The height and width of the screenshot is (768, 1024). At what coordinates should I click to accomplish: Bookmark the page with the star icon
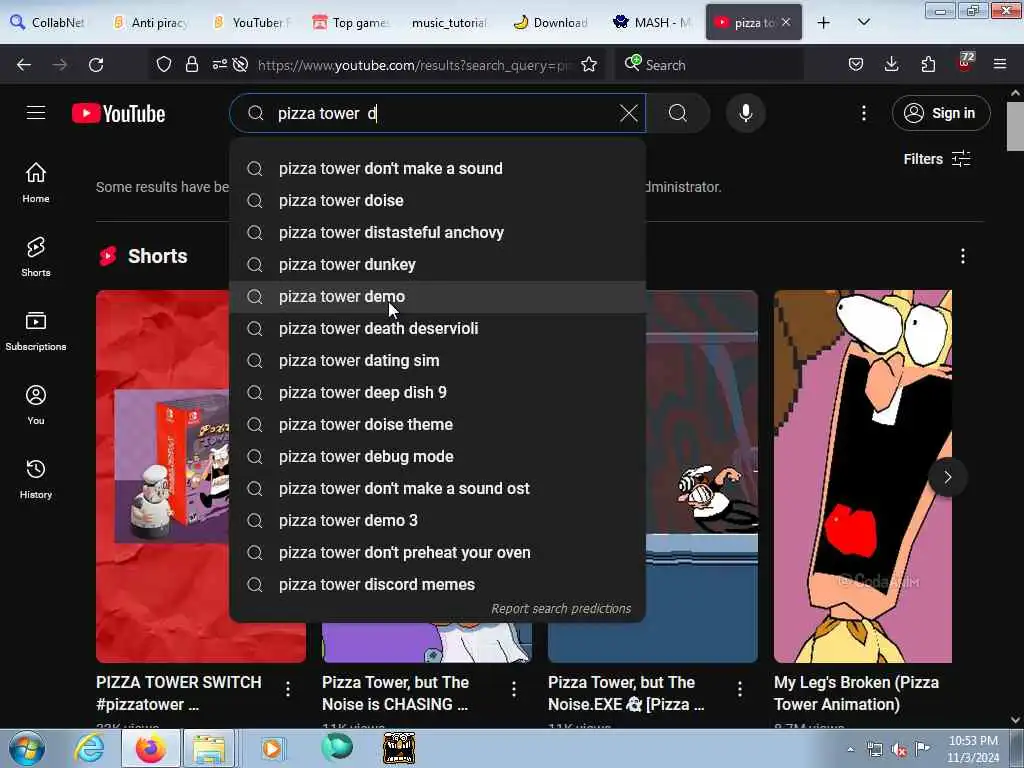(x=589, y=65)
